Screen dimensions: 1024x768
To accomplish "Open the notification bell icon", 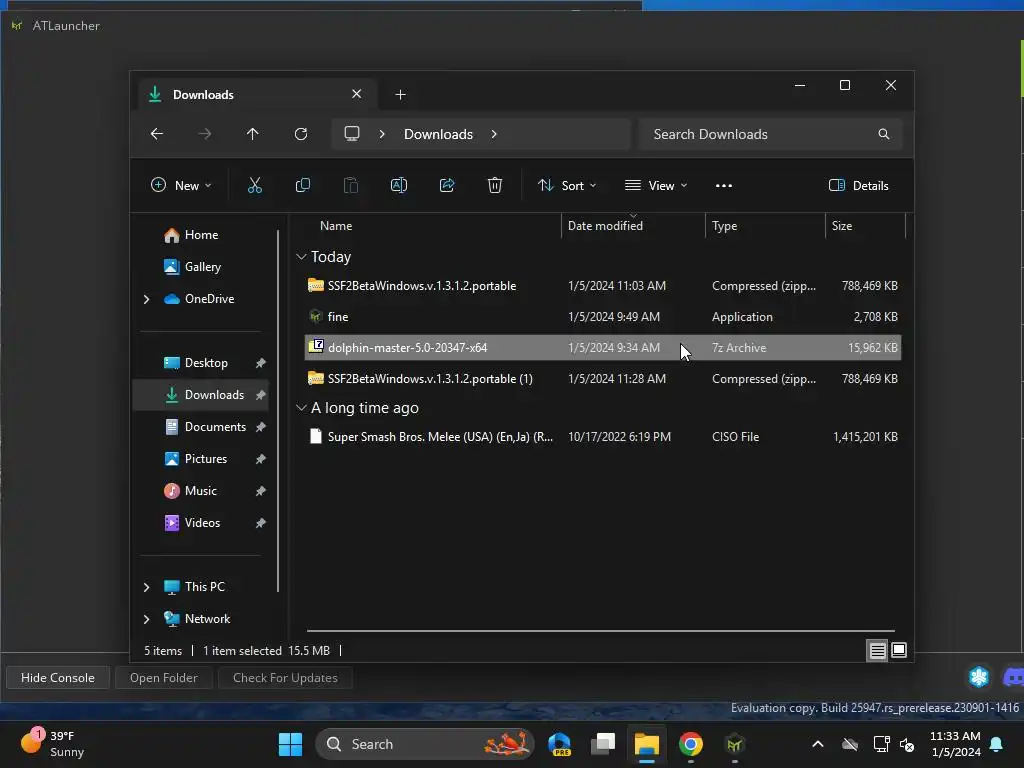I will click(x=997, y=744).
